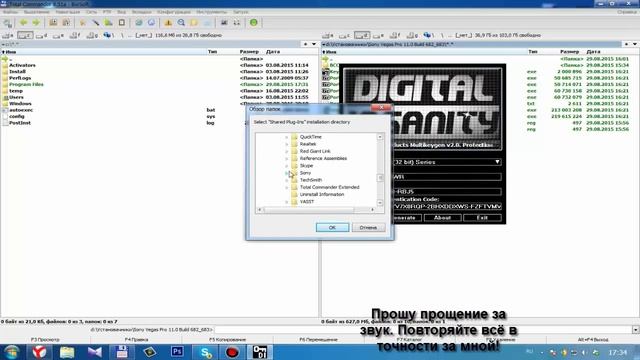Click Authentication Code field in keygen
This screenshot has height=360, width=640.
[x=446, y=207]
